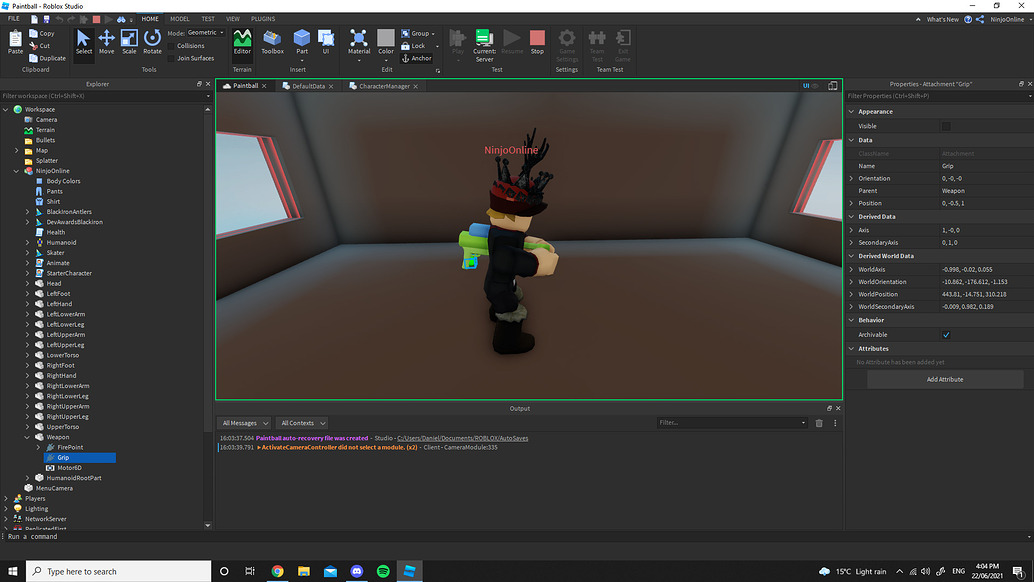Viewport: 1034px width, 582px height.
Task: Open the Discord taskbar icon
Action: coord(357,571)
